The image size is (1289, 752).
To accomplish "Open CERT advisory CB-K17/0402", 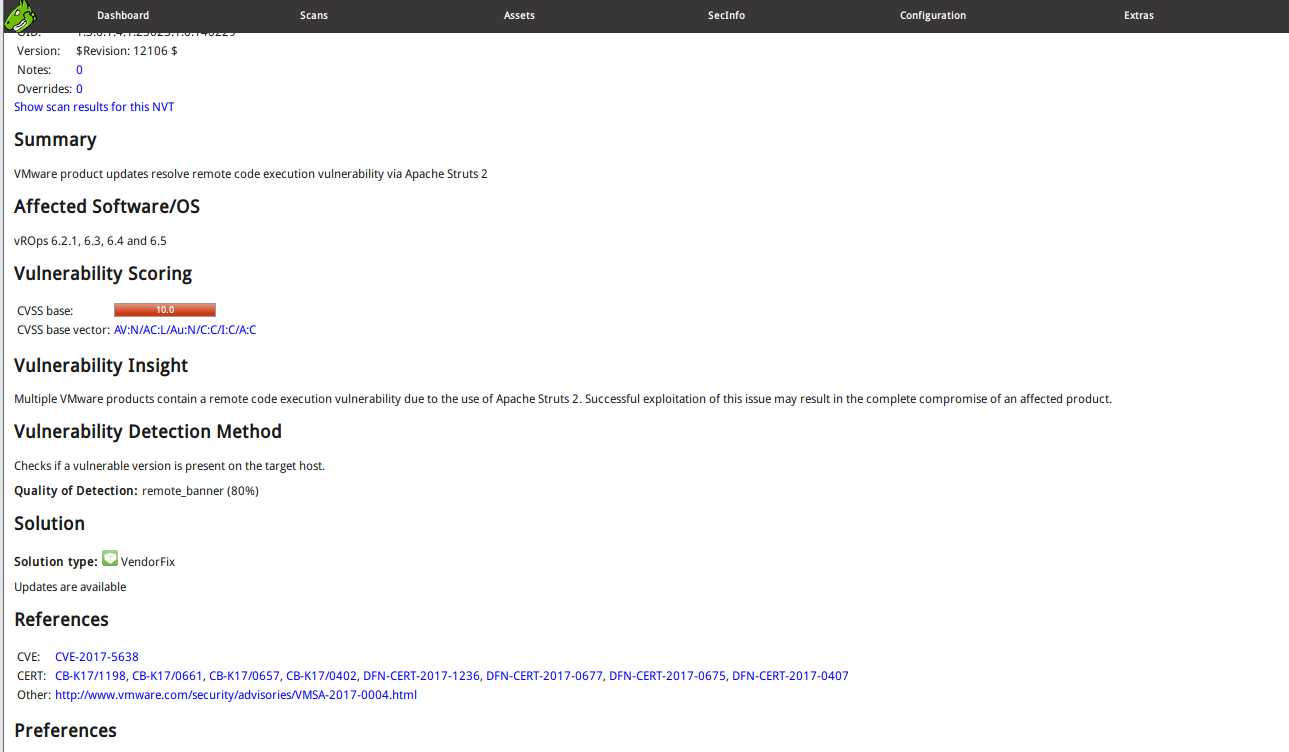I will [322, 676].
